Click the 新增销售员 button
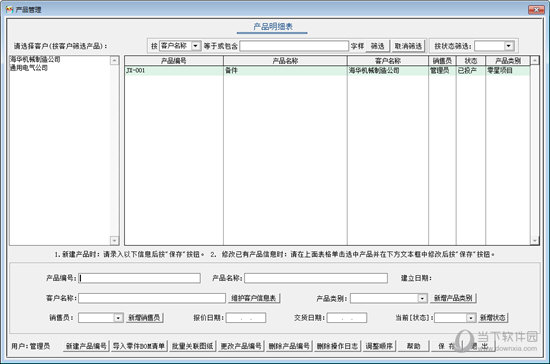Viewport: 550px width, 364px height. tap(144, 318)
